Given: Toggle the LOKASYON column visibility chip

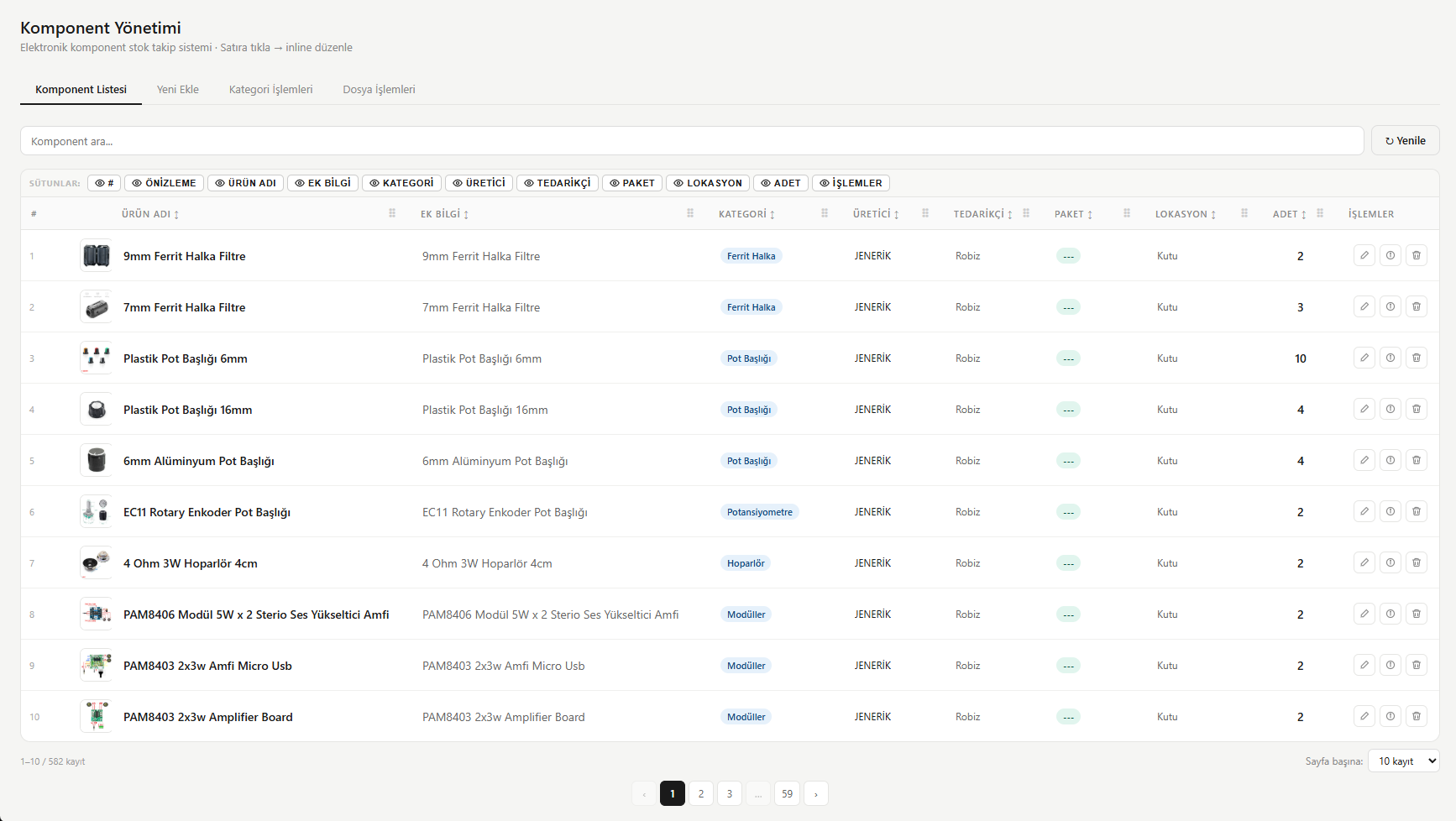Looking at the screenshot, I should [708, 183].
